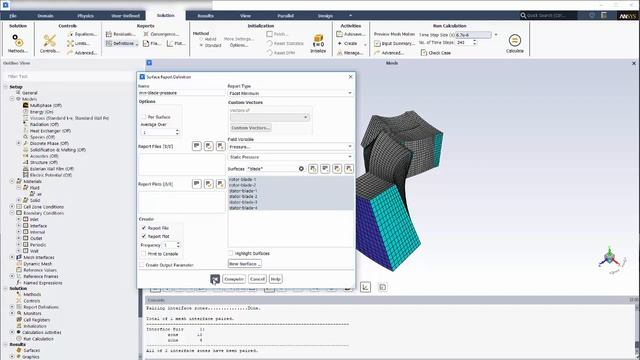Open Manage in Activities group
This screenshot has width=640, height=360.
tap(350, 53)
